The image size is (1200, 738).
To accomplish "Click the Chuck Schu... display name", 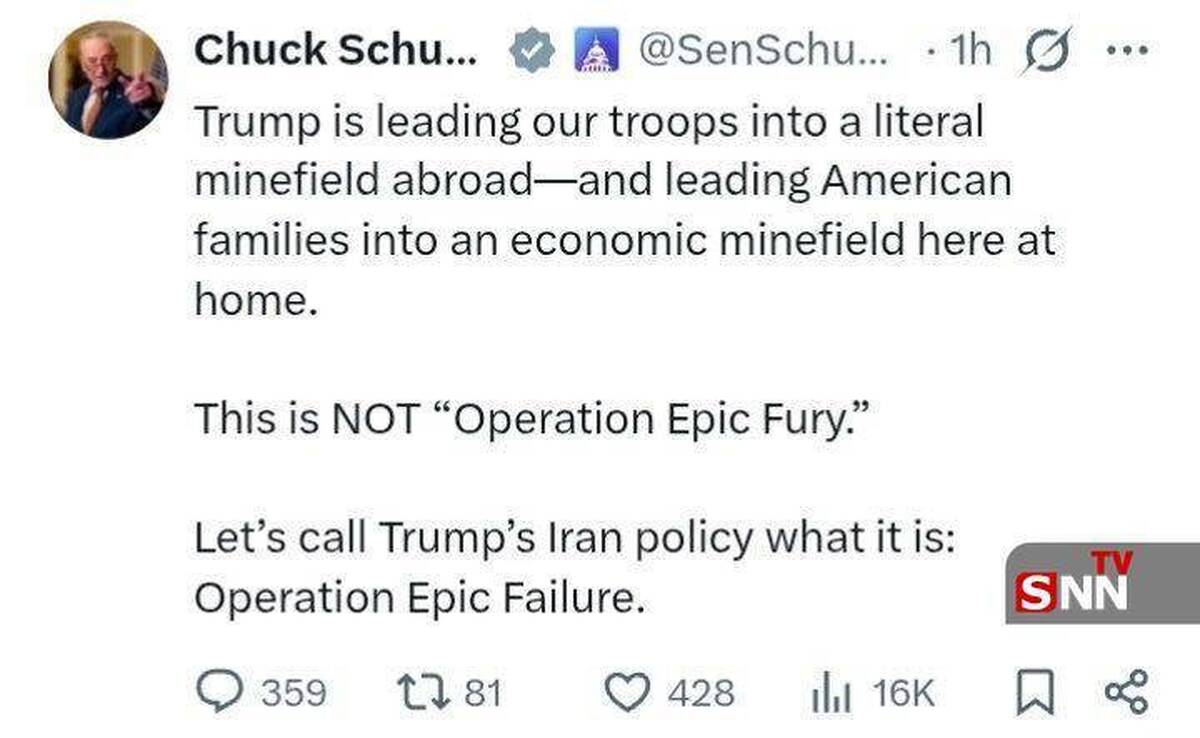I will (x=340, y=50).
